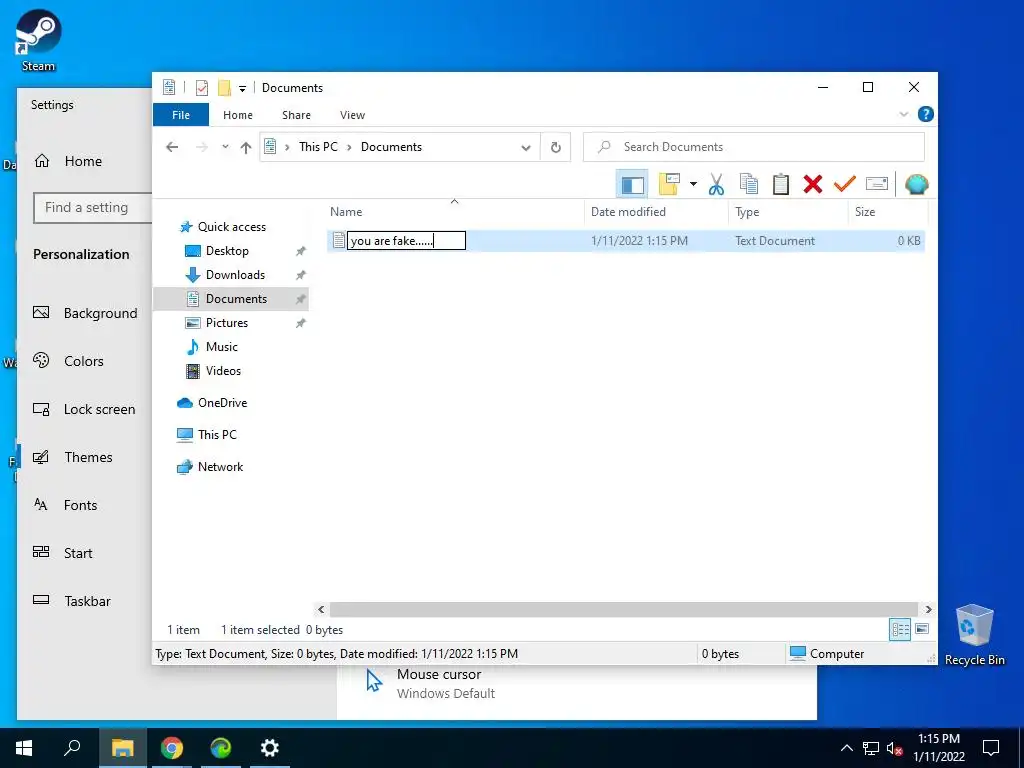Viewport: 1024px width, 768px height.
Task: Select Documents in the navigation pane
Action: 236,299
